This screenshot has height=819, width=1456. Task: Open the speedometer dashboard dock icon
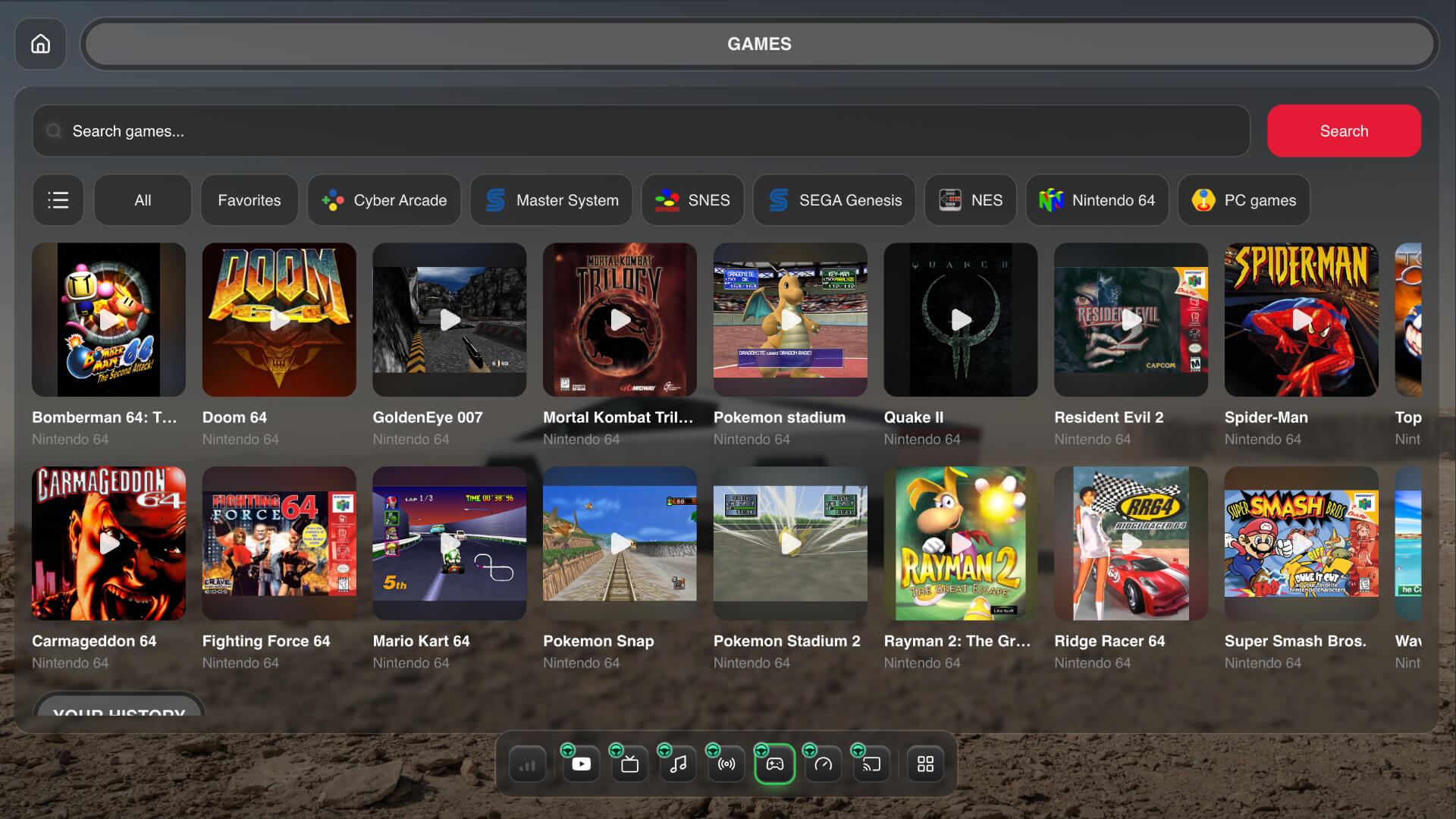824,764
